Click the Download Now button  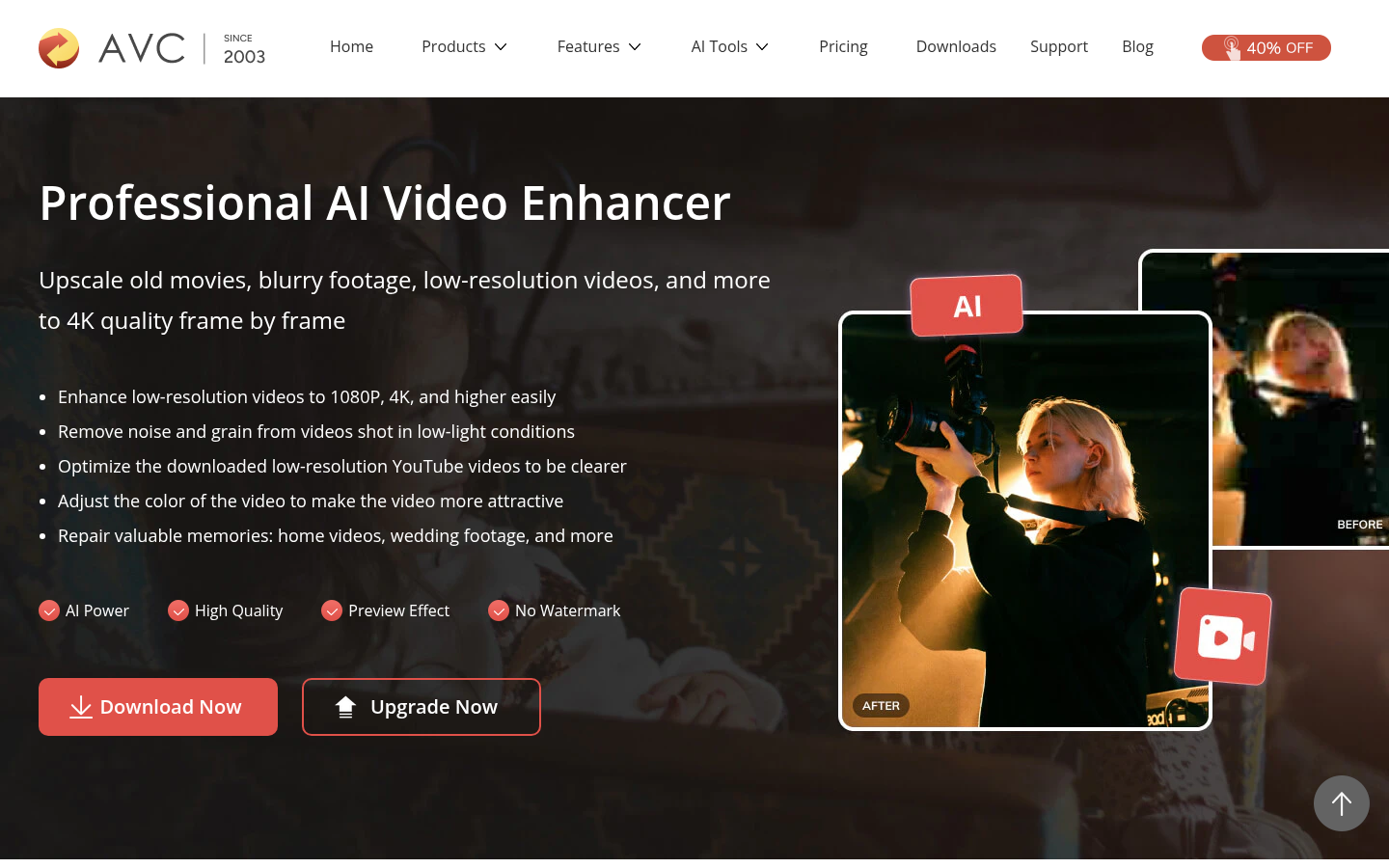(x=158, y=707)
